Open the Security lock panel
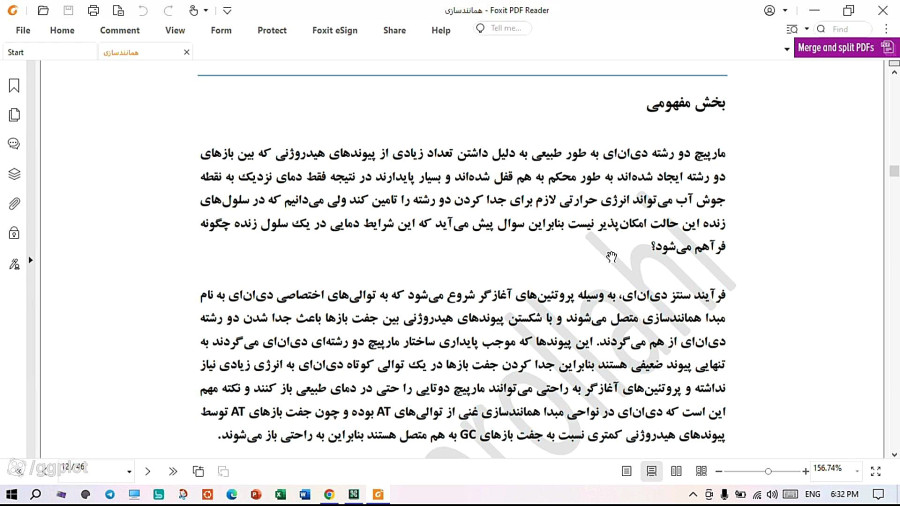Image resolution: width=900 pixels, height=506 pixels. (14, 233)
